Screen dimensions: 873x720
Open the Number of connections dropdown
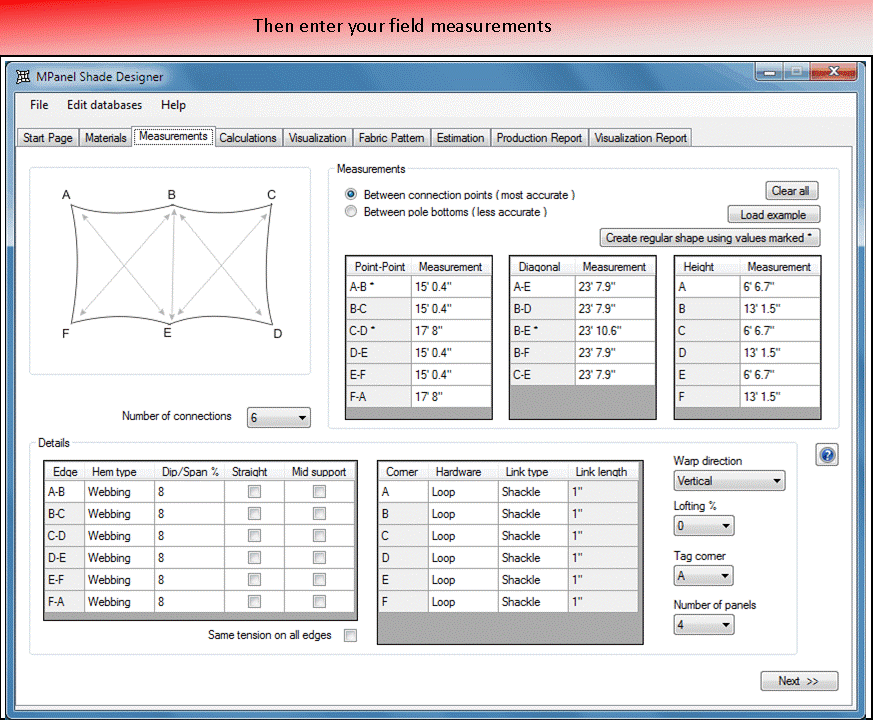tap(278, 418)
